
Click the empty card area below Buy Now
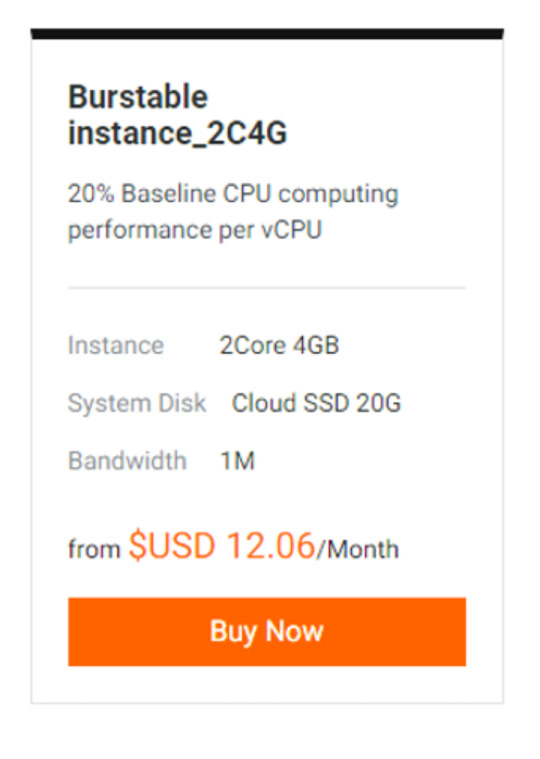pos(267,684)
